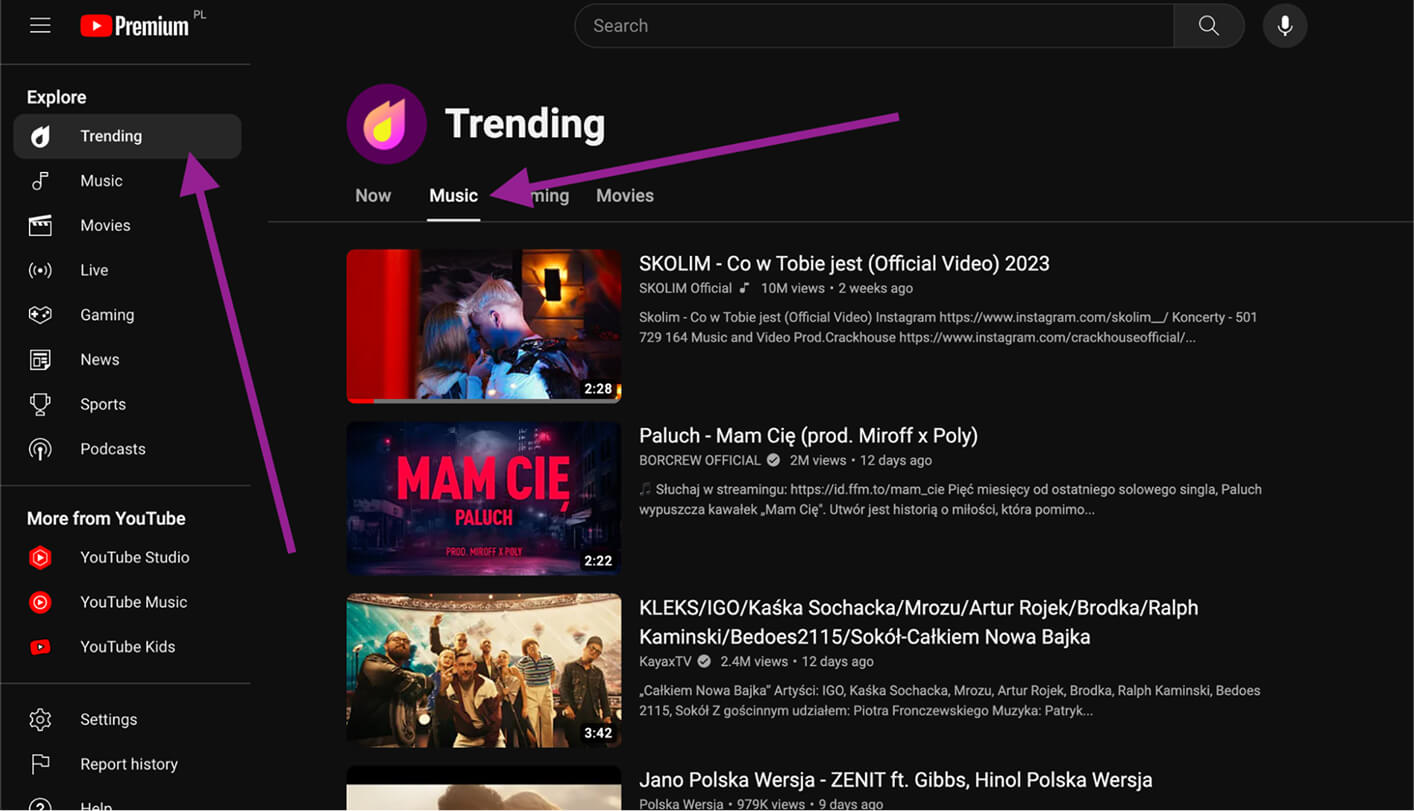Click the description starting 'Całkiem Nowa Bajka Artyści'

950,701
